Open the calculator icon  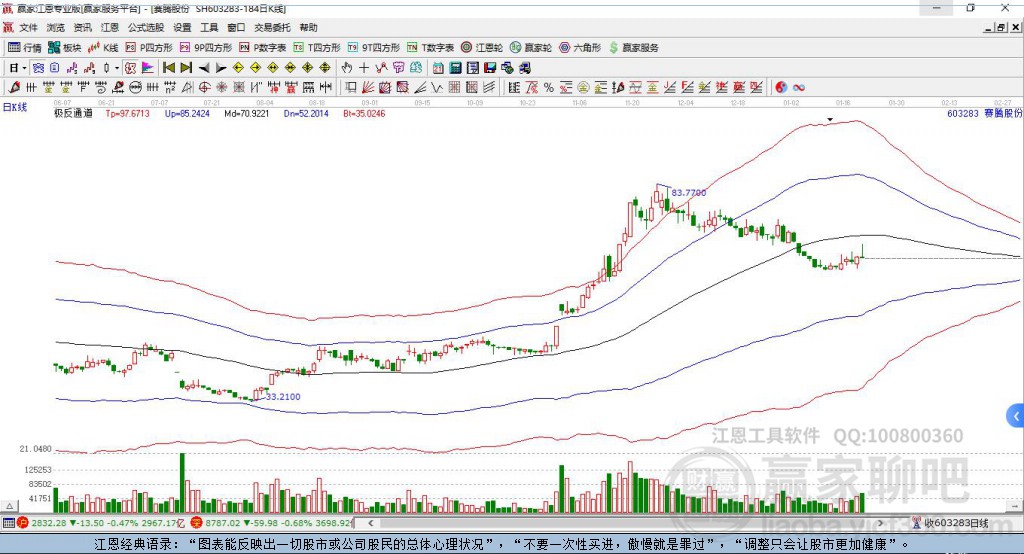(x=456, y=68)
